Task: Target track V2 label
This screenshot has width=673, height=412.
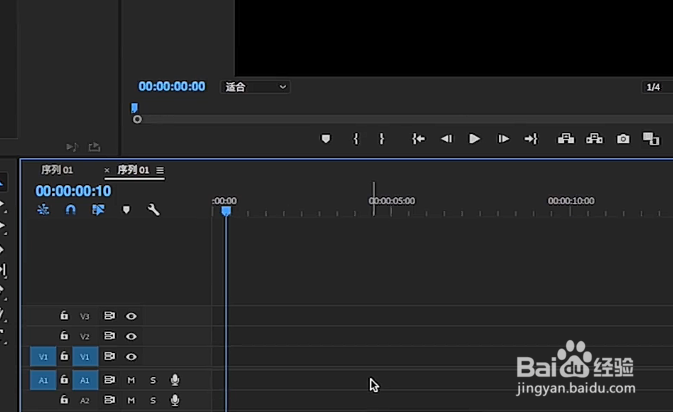Action: click(x=85, y=336)
